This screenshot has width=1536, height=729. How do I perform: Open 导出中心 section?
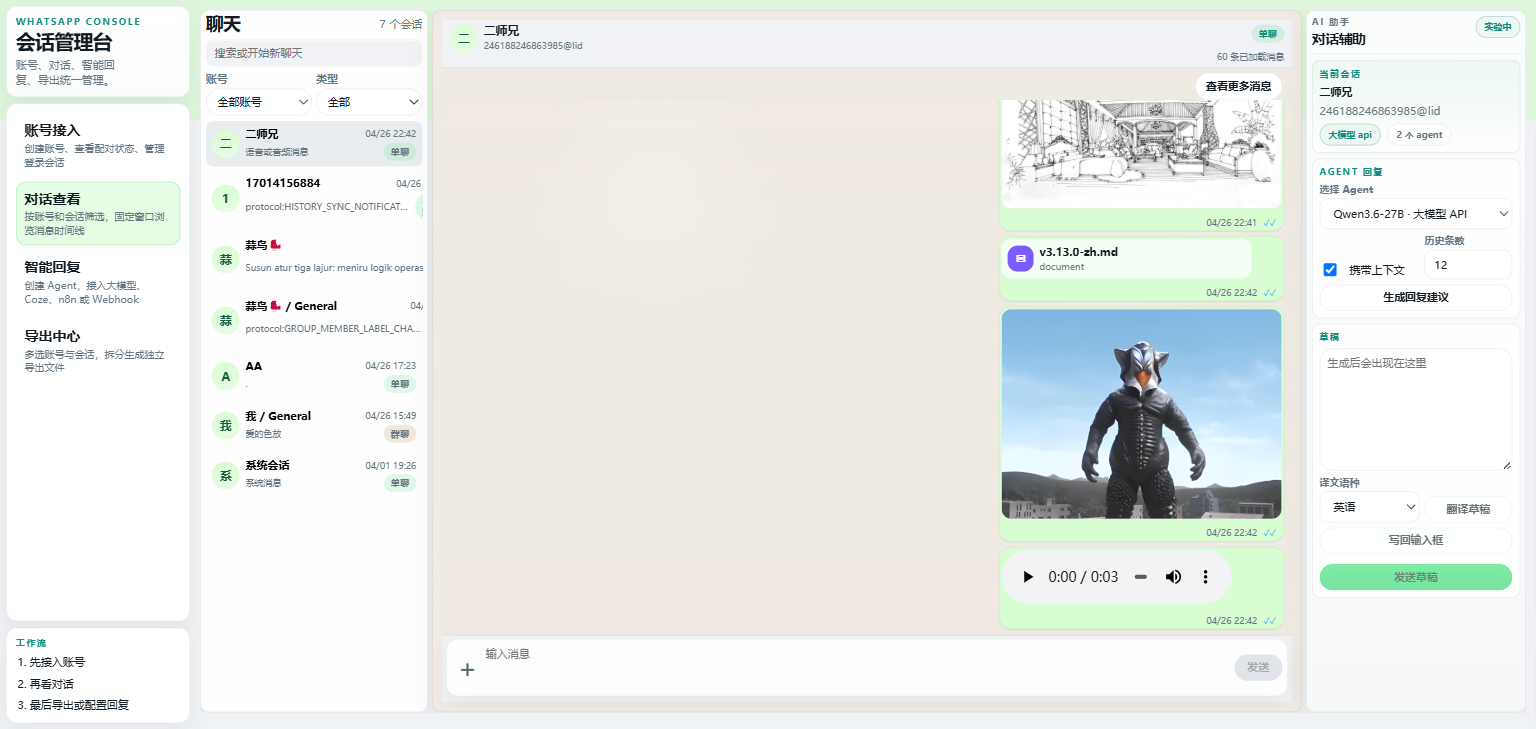pyautogui.click(x=98, y=351)
